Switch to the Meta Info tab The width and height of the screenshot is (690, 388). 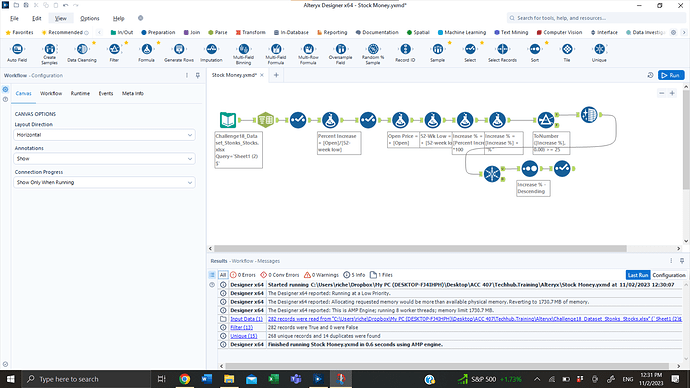coord(133,93)
